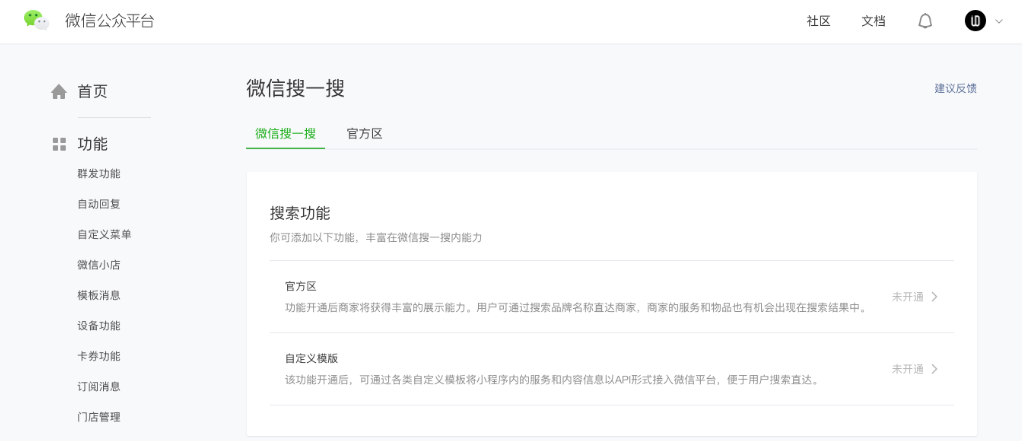The image size is (1022, 441).
Task: Click the grid icon beside 功能
Action: 59,144
